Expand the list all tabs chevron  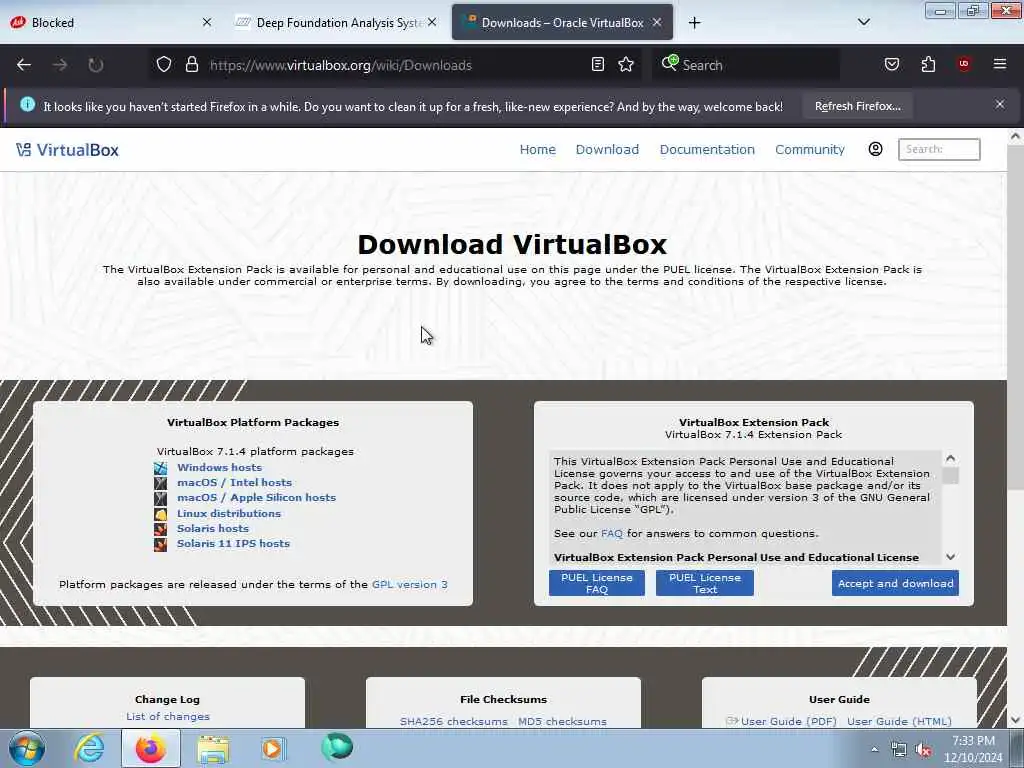[x=863, y=22]
